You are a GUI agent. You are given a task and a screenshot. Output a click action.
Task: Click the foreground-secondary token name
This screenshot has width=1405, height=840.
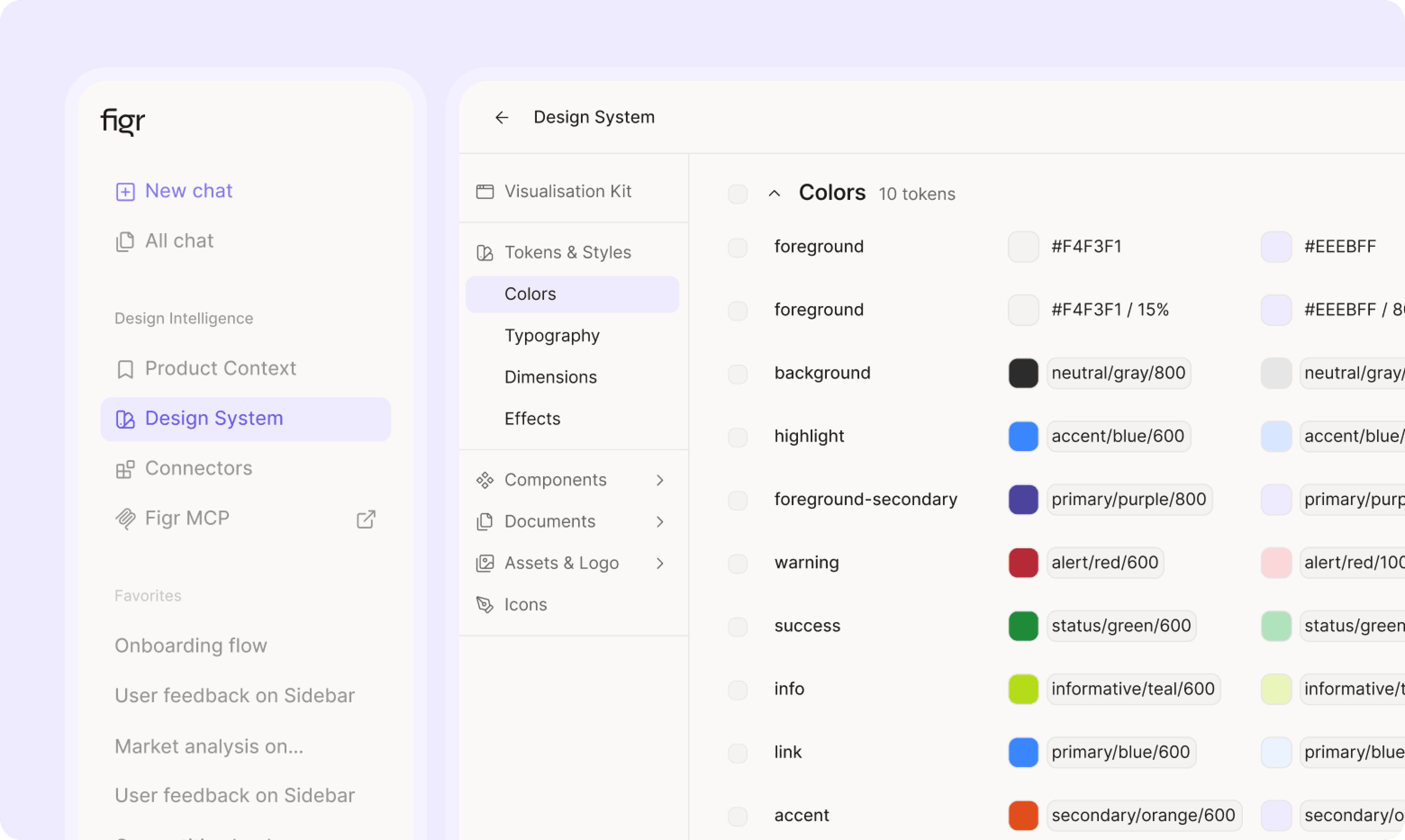click(x=866, y=499)
